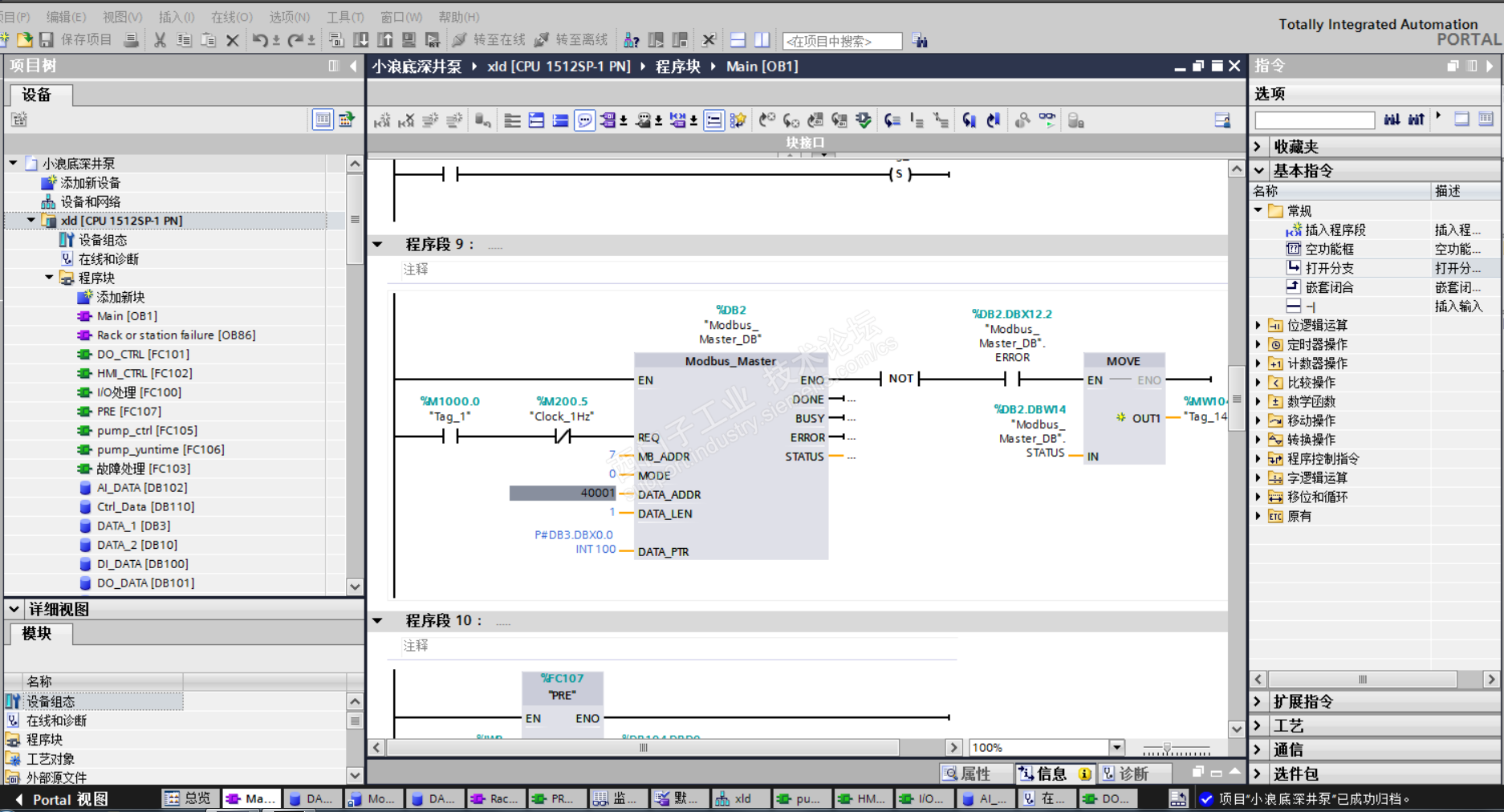Click the Insert network icon in editor toolbar
The image size is (1504, 812).
382,120
